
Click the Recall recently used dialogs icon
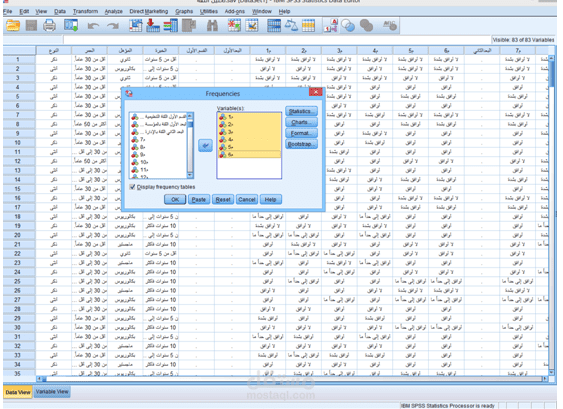pyautogui.click(x=71, y=26)
